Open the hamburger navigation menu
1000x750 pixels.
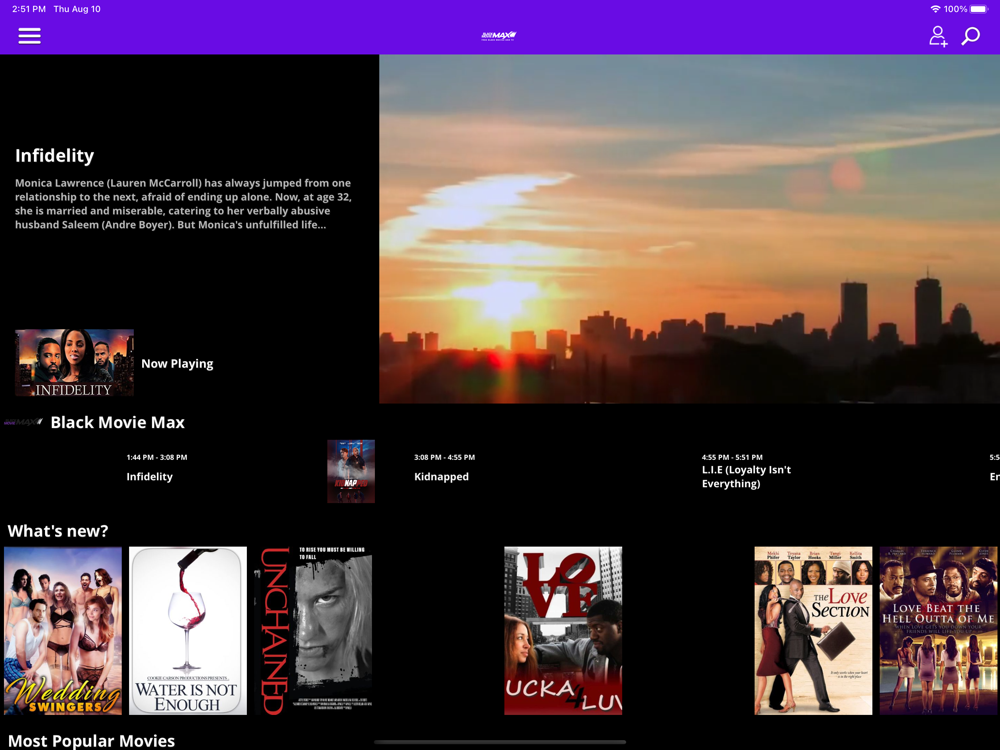(x=29, y=36)
